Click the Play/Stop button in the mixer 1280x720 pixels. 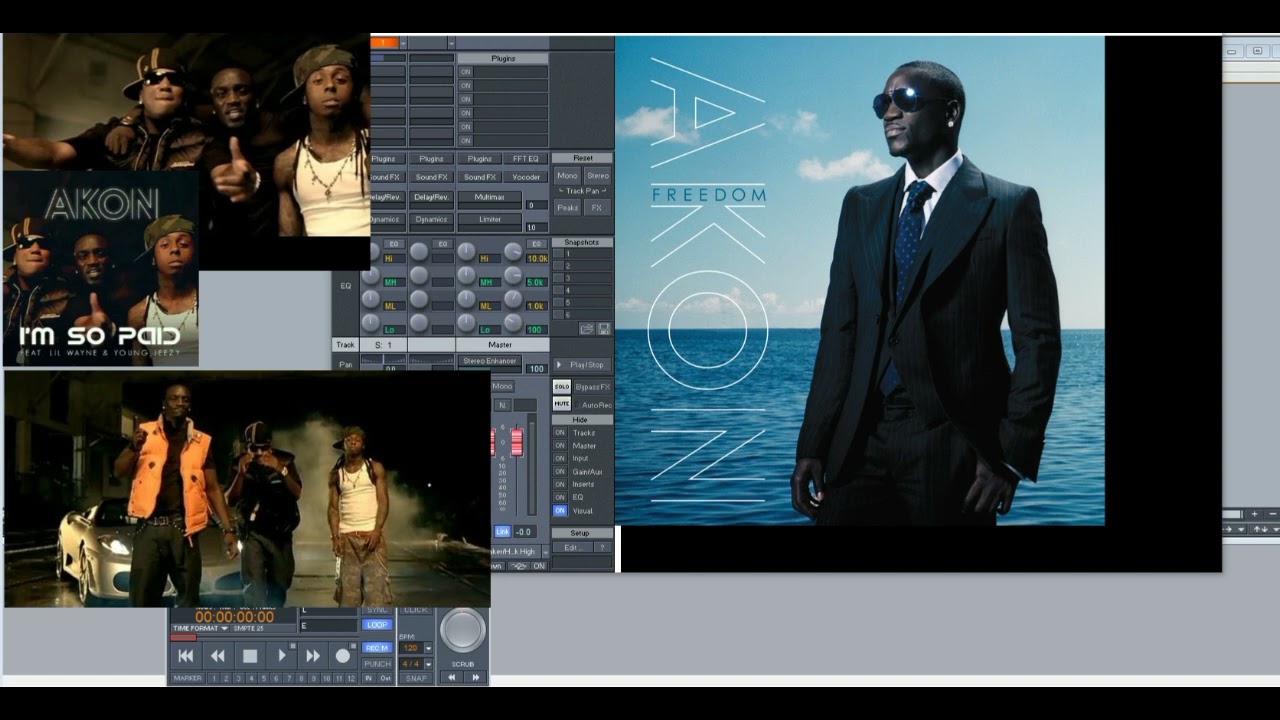582,365
